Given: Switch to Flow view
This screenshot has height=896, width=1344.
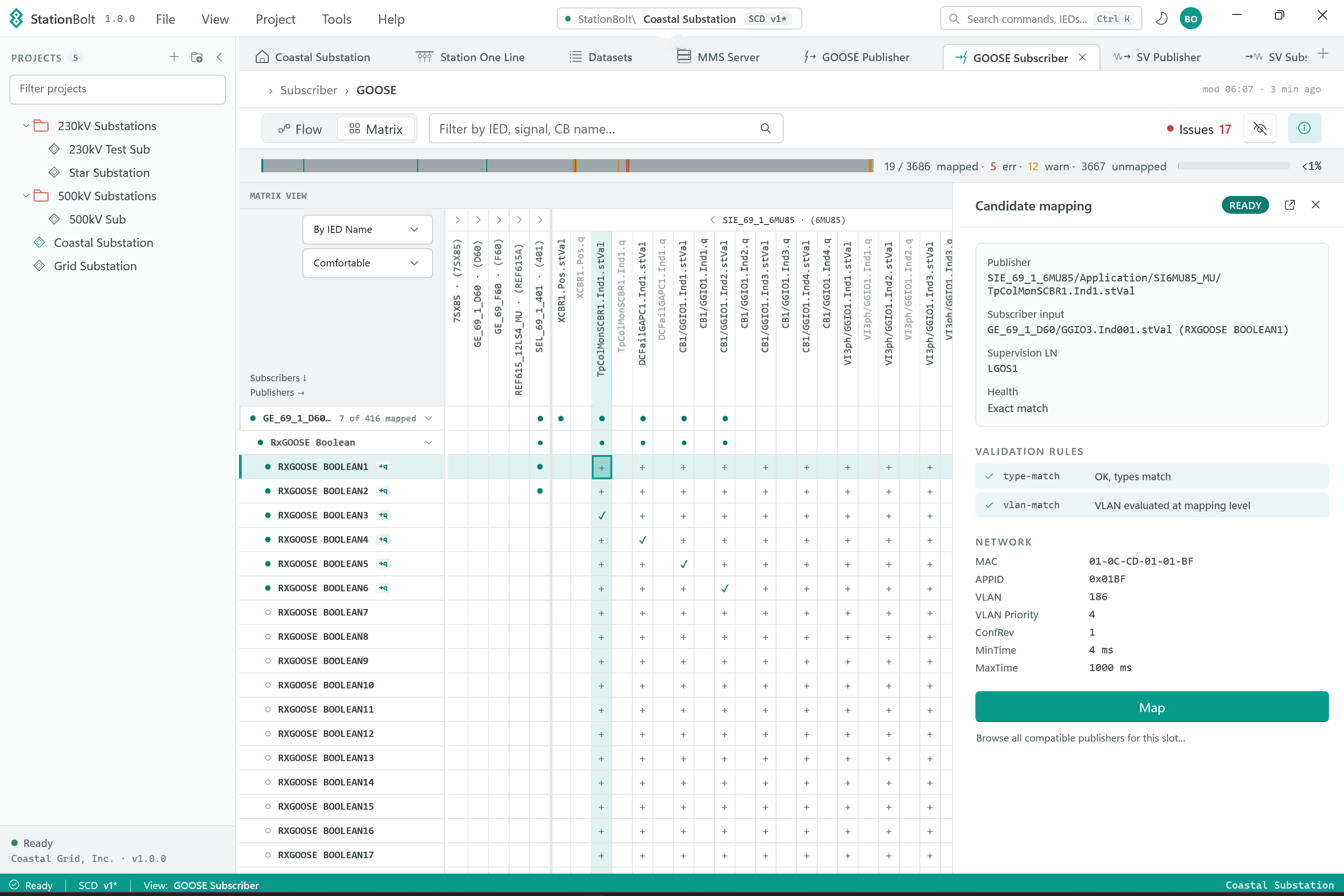Looking at the screenshot, I should tap(300, 129).
